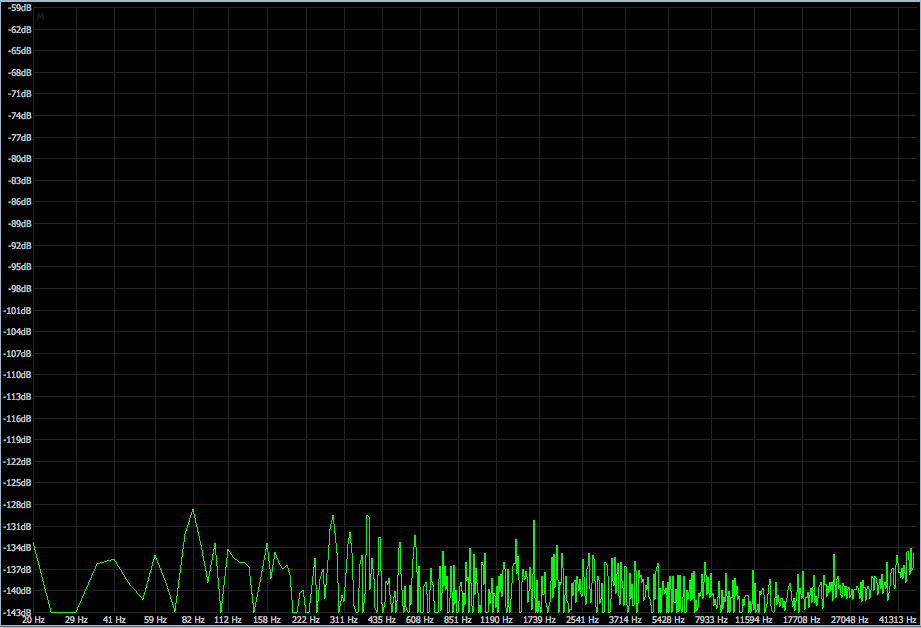
Task: Click the 59 Hz frequency label
Action: click(155, 620)
